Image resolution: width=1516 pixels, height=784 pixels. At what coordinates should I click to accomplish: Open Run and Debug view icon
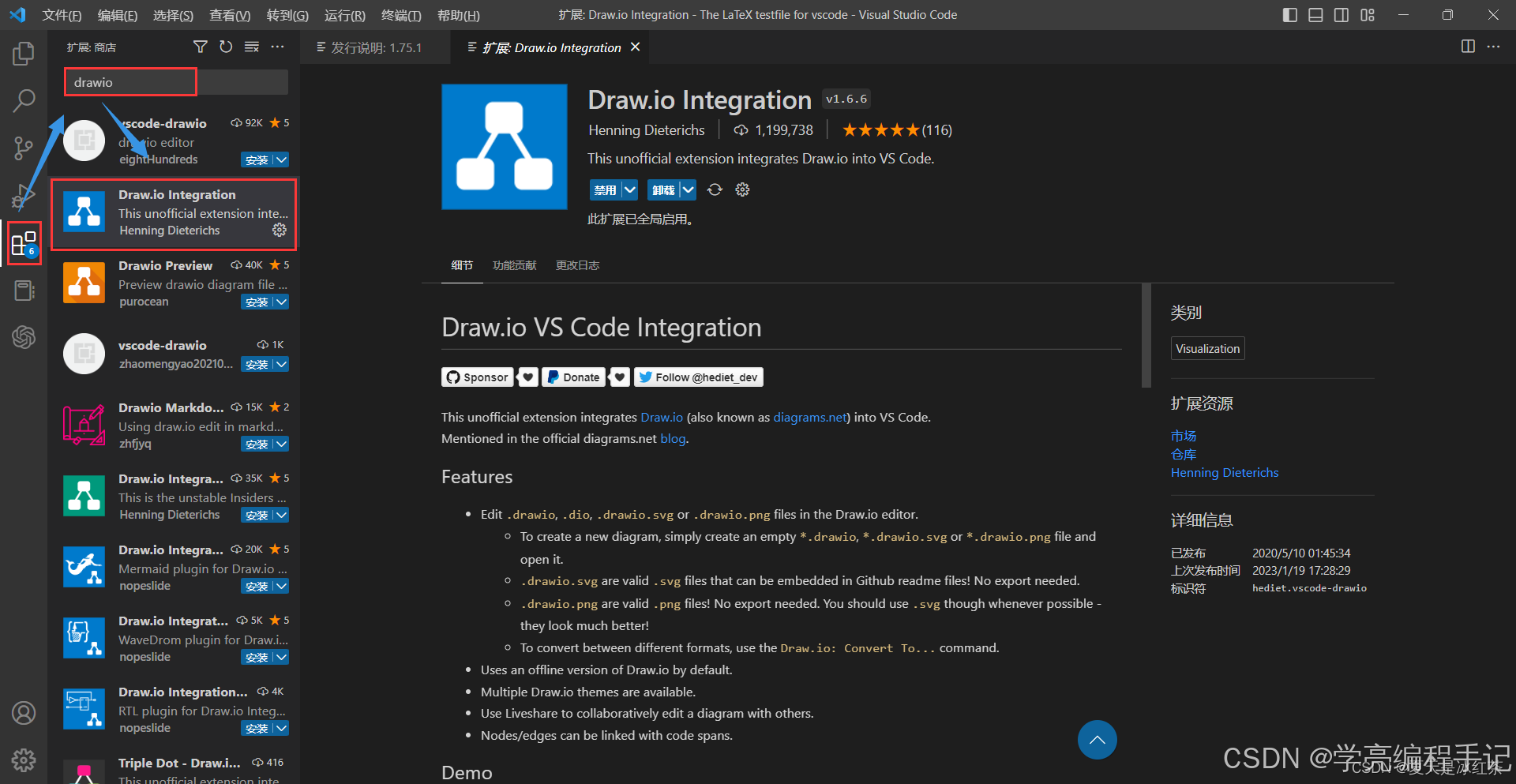click(x=24, y=195)
